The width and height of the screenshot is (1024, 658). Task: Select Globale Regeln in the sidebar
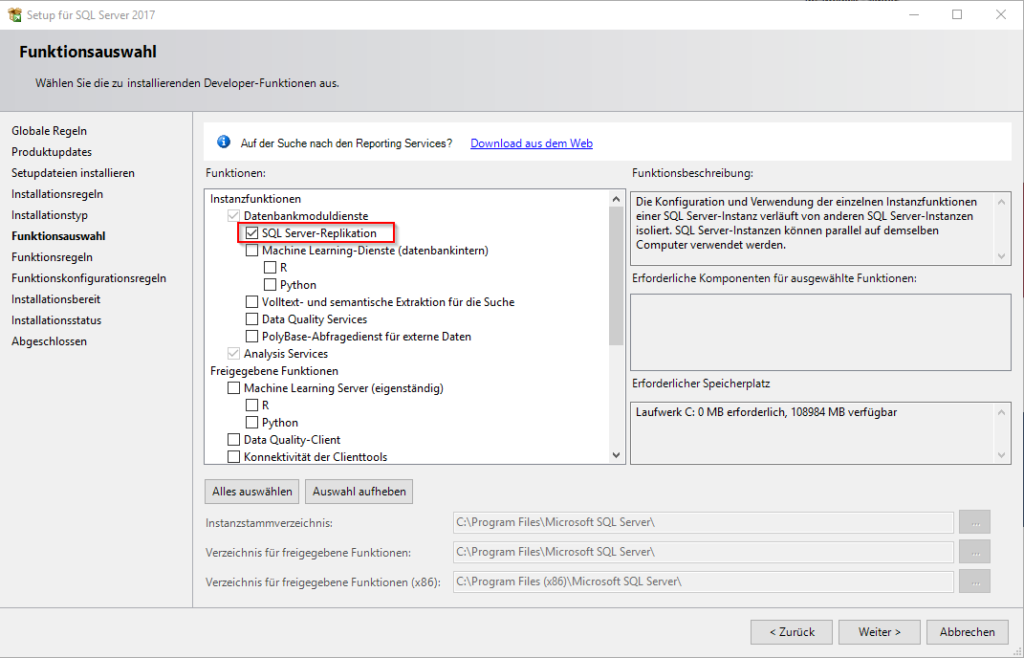(x=49, y=131)
